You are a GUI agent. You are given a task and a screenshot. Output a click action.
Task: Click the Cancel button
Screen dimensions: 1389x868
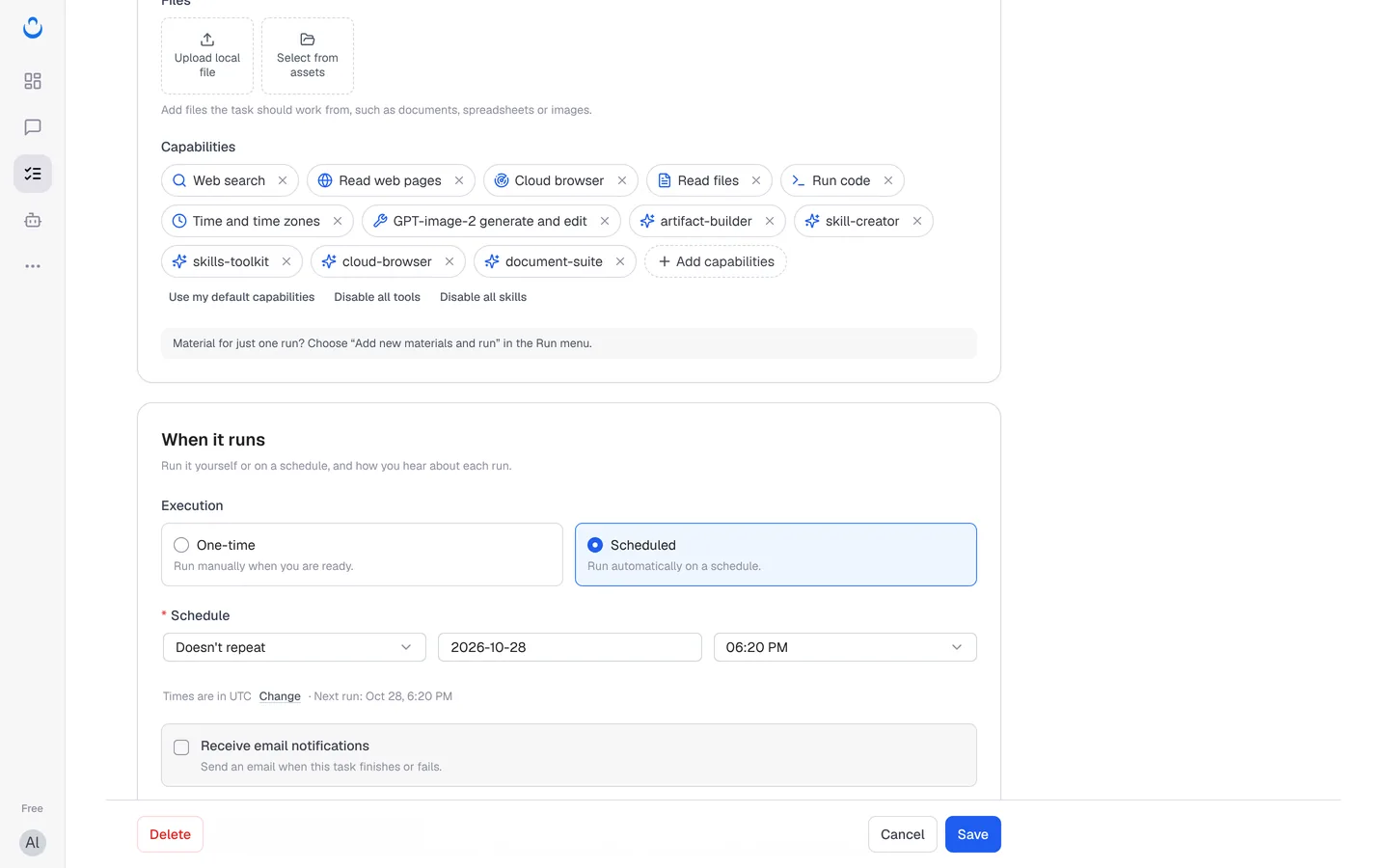point(902,834)
